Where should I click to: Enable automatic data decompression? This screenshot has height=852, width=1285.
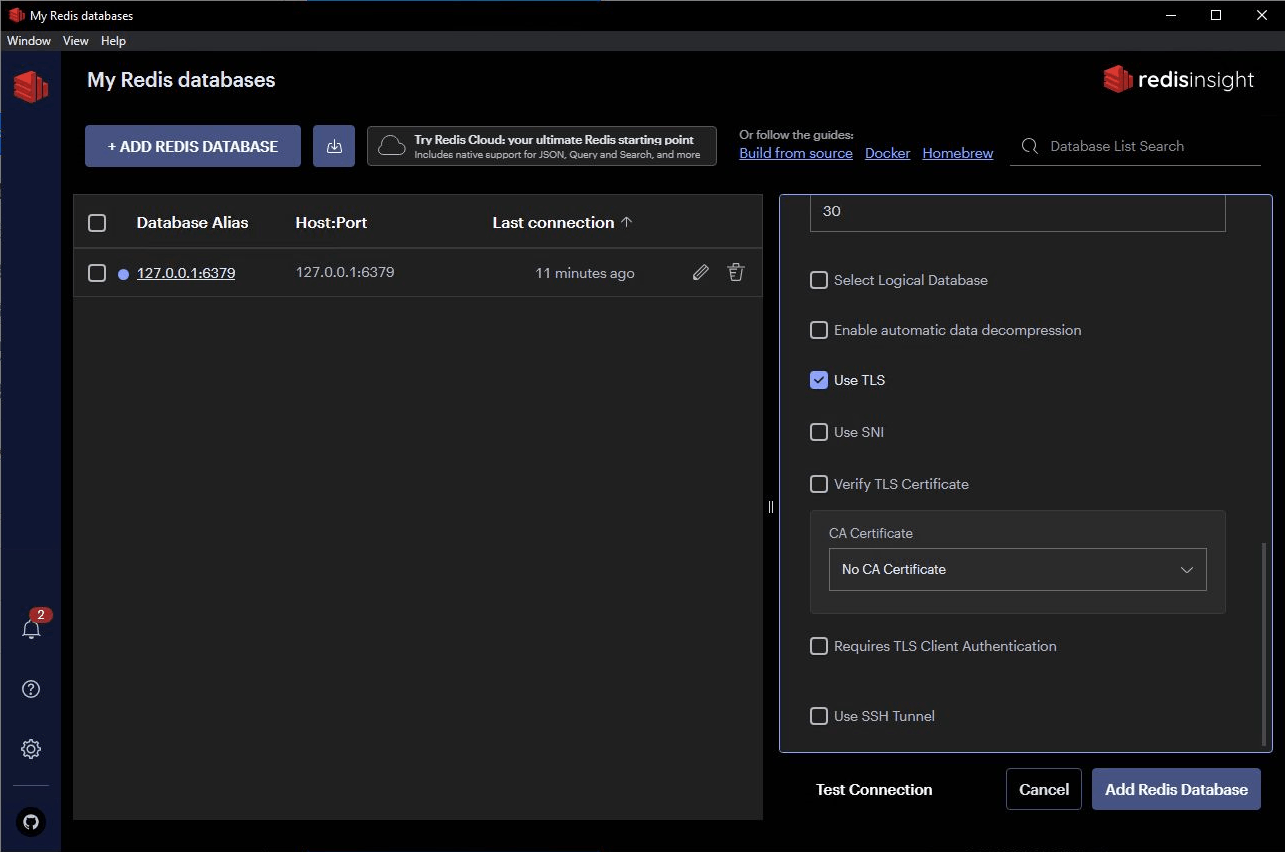click(819, 330)
